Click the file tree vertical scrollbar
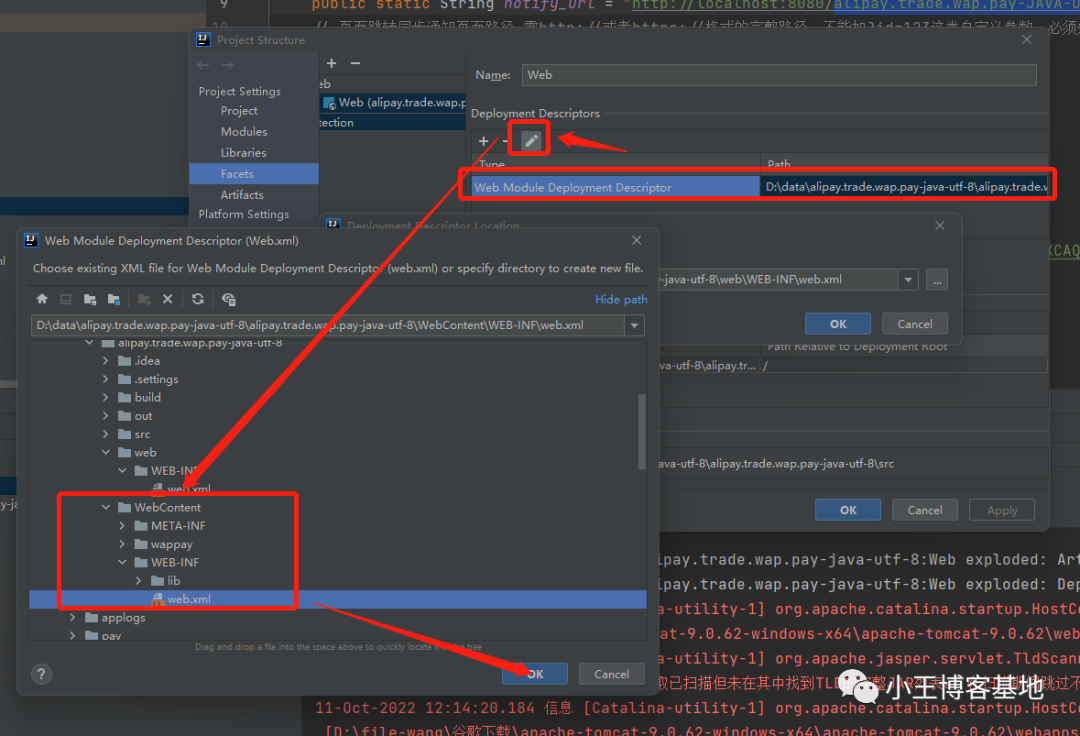 [x=642, y=430]
